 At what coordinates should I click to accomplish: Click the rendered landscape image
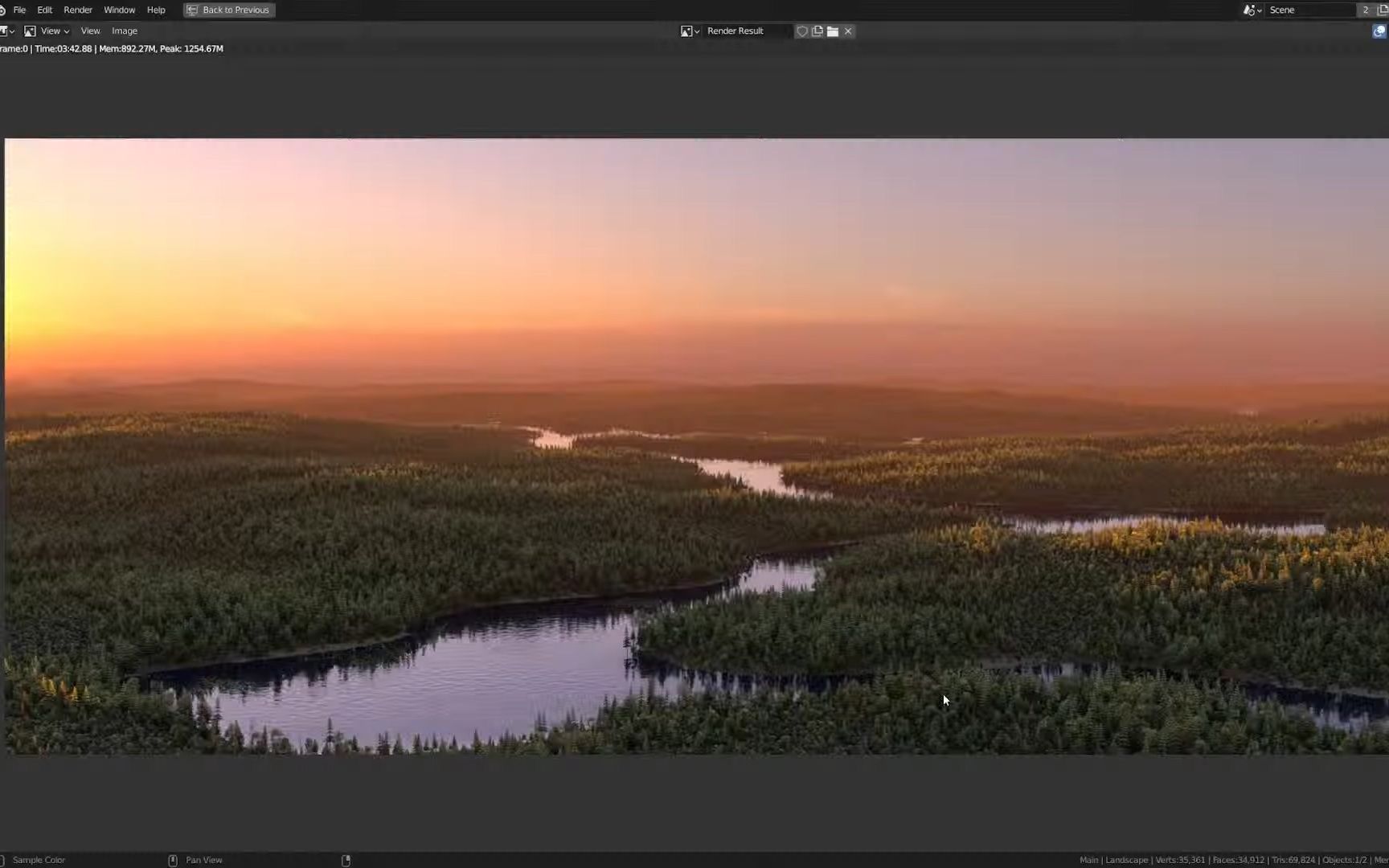pos(691,450)
